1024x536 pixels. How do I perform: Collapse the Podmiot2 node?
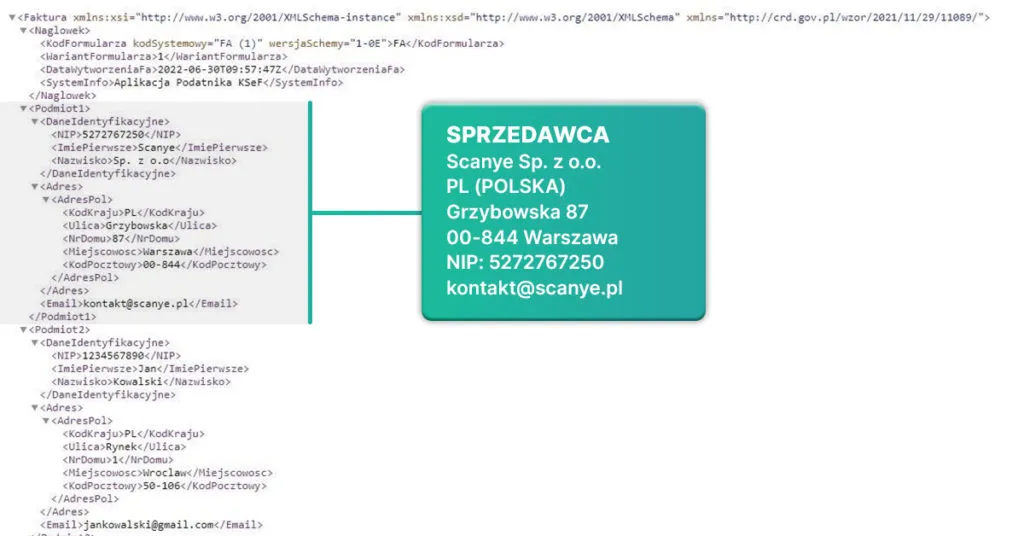(24, 330)
